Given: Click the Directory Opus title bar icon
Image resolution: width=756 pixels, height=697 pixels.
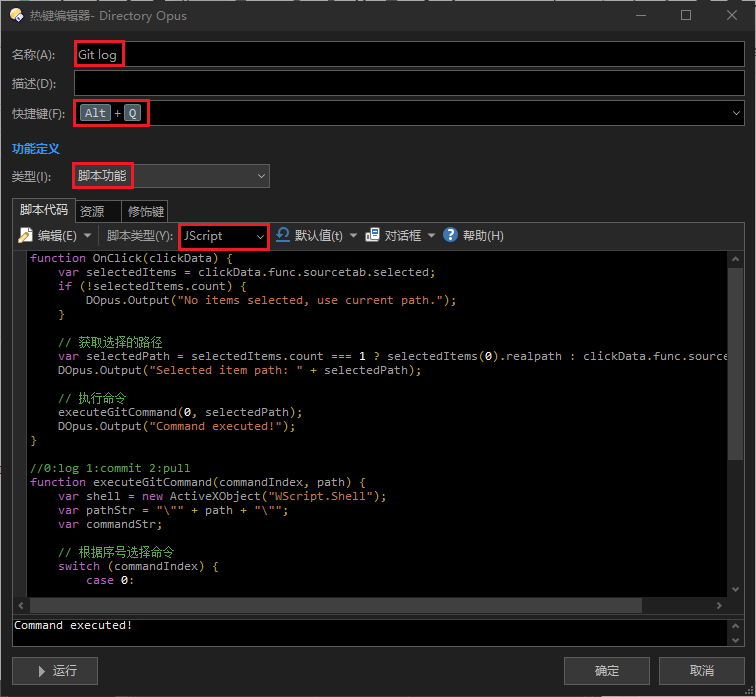Looking at the screenshot, I should pyautogui.click(x=16, y=15).
